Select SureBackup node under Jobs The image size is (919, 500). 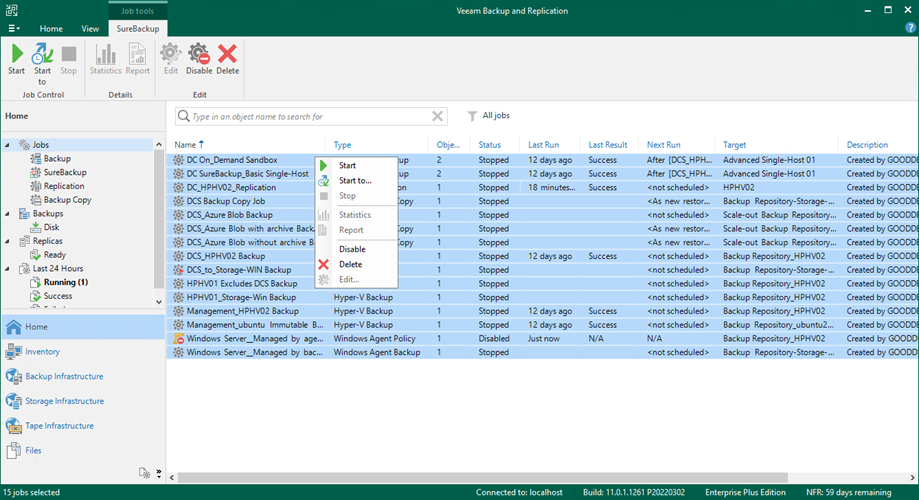64,172
